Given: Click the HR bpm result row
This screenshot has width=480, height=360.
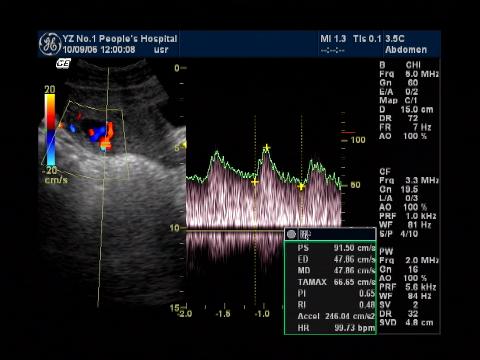Looking at the screenshot, I should (x=336, y=328).
